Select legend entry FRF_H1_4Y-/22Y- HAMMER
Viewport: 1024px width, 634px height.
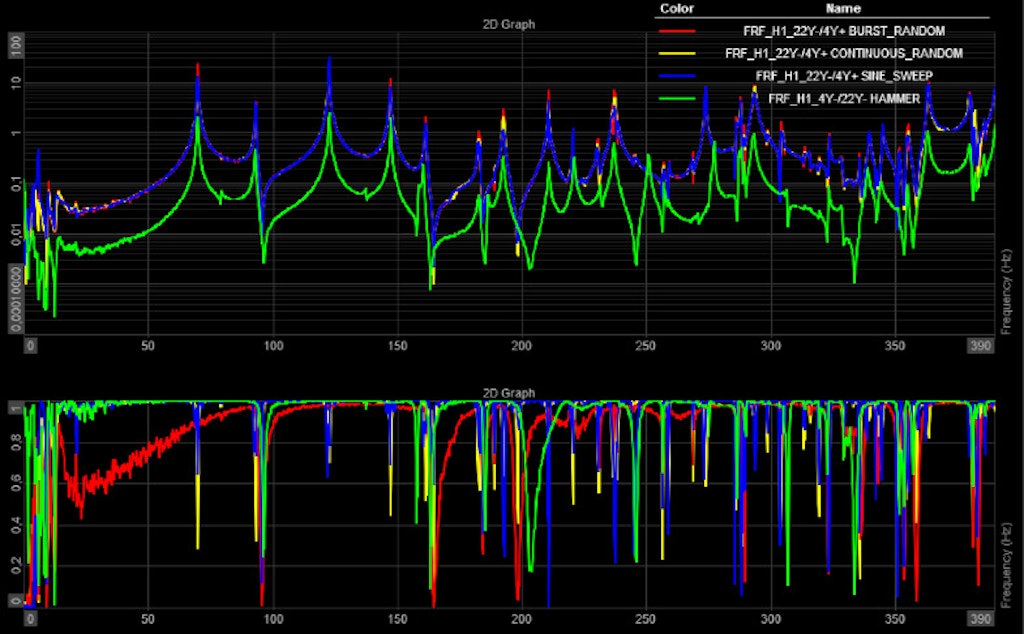pos(844,99)
